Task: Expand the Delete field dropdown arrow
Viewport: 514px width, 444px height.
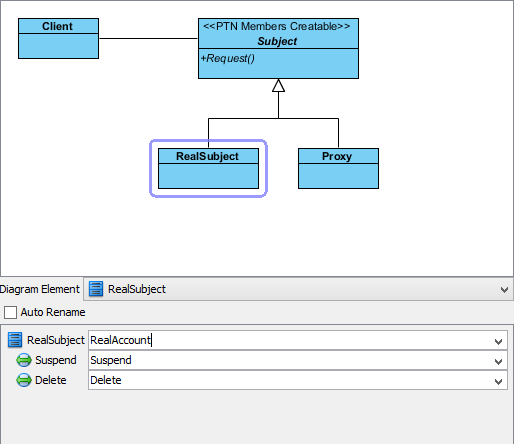Action: click(498, 381)
